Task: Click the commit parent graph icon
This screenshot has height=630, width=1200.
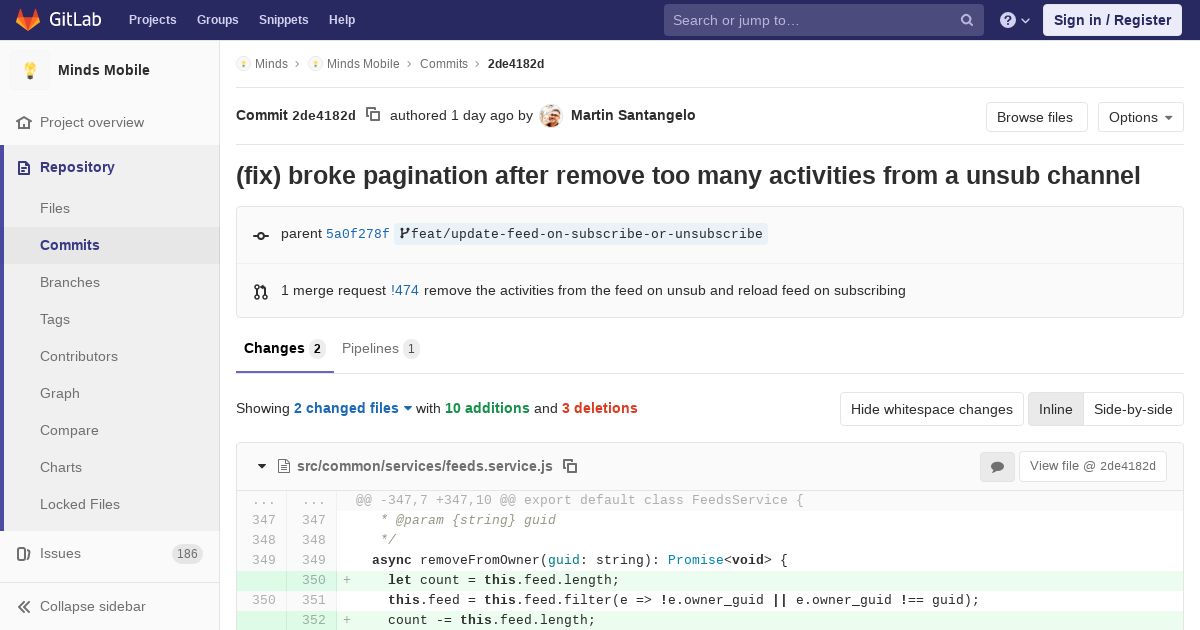Action: click(x=261, y=235)
